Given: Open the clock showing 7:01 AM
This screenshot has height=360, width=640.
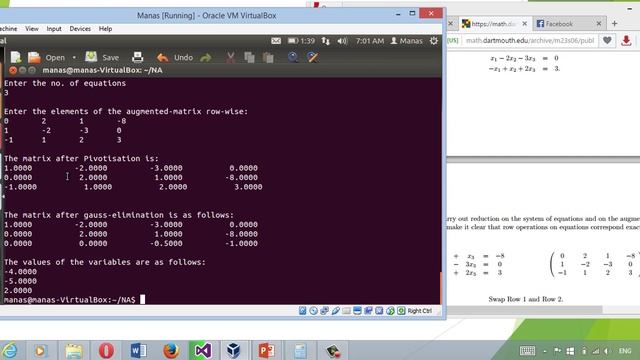Looking at the screenshot, I should (x=370, y=41).
